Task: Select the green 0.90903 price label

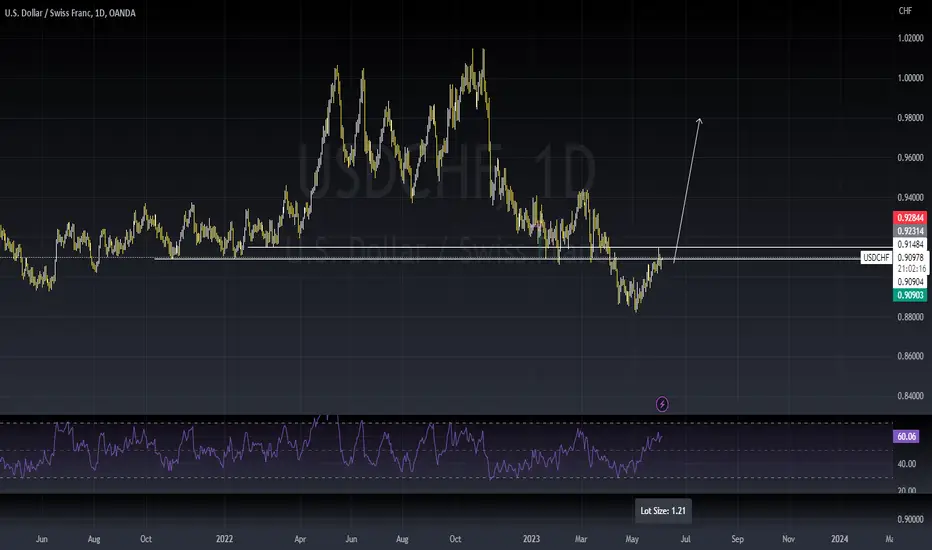Action: pos(910,295)
